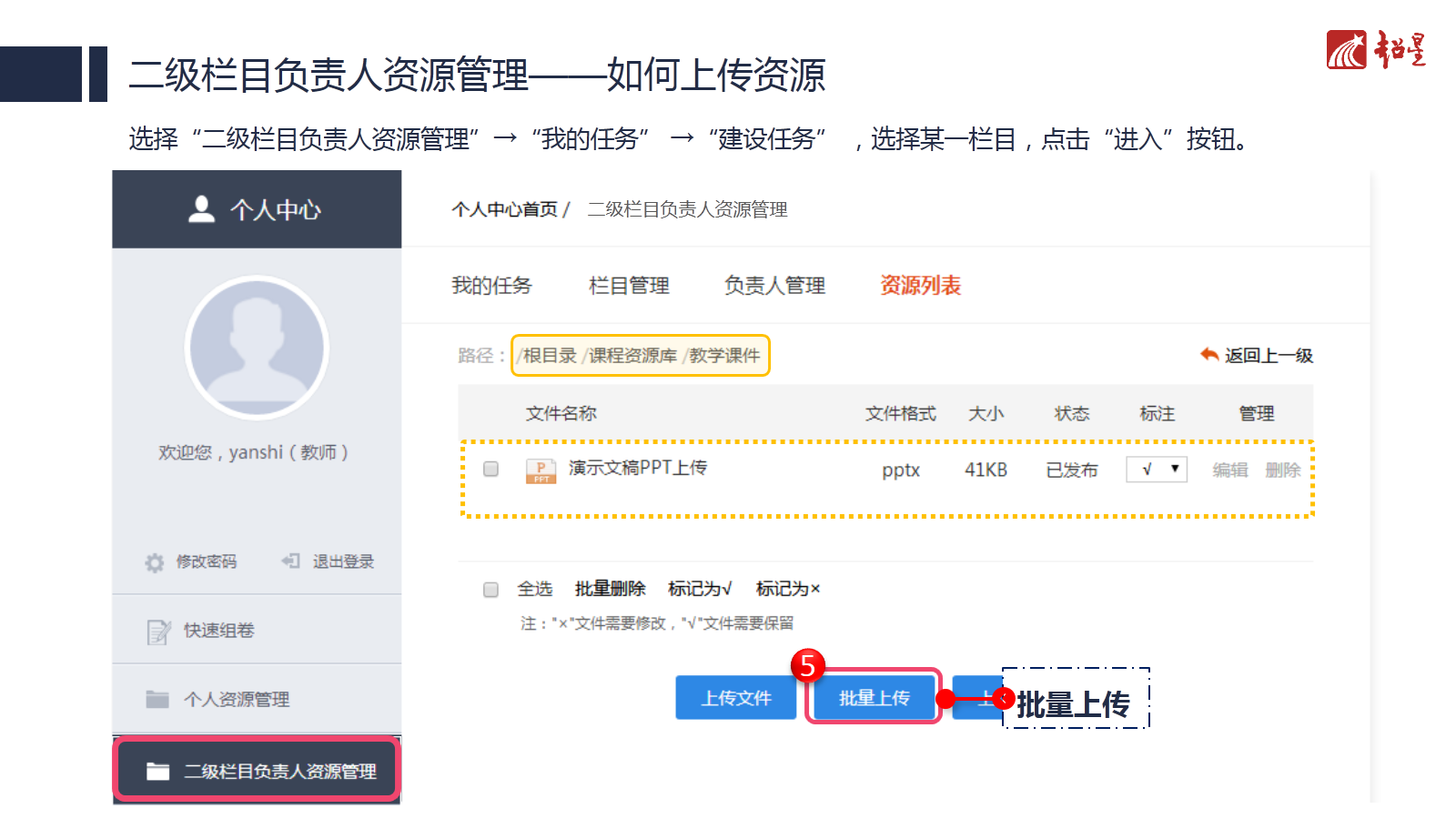Check the 全选 select-all checkbox
This screenshot has width=1456, height=819.
click(491, 590)
